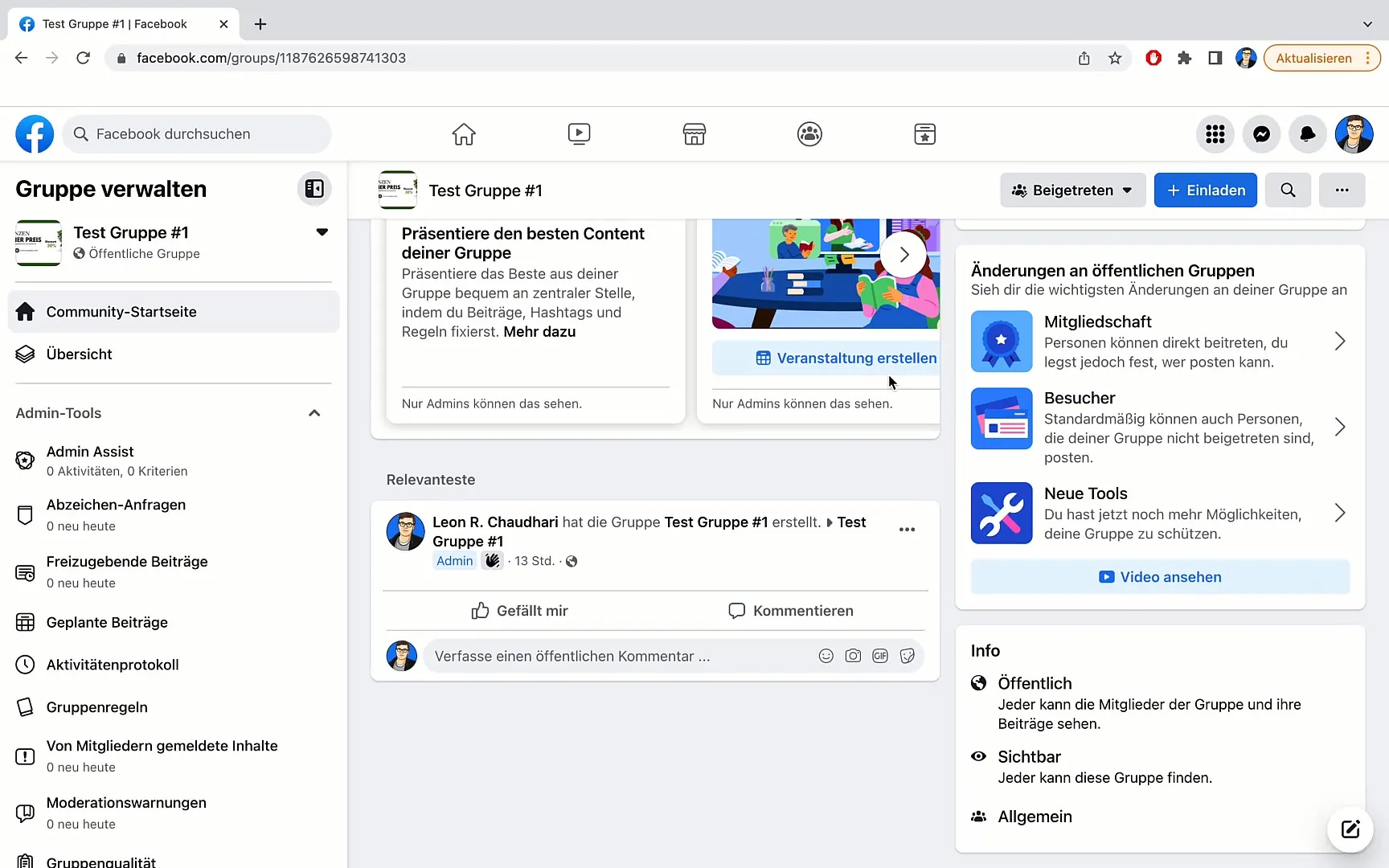Add a sticker to the comment
The image size is (1389, 868).
coord(908,656)
